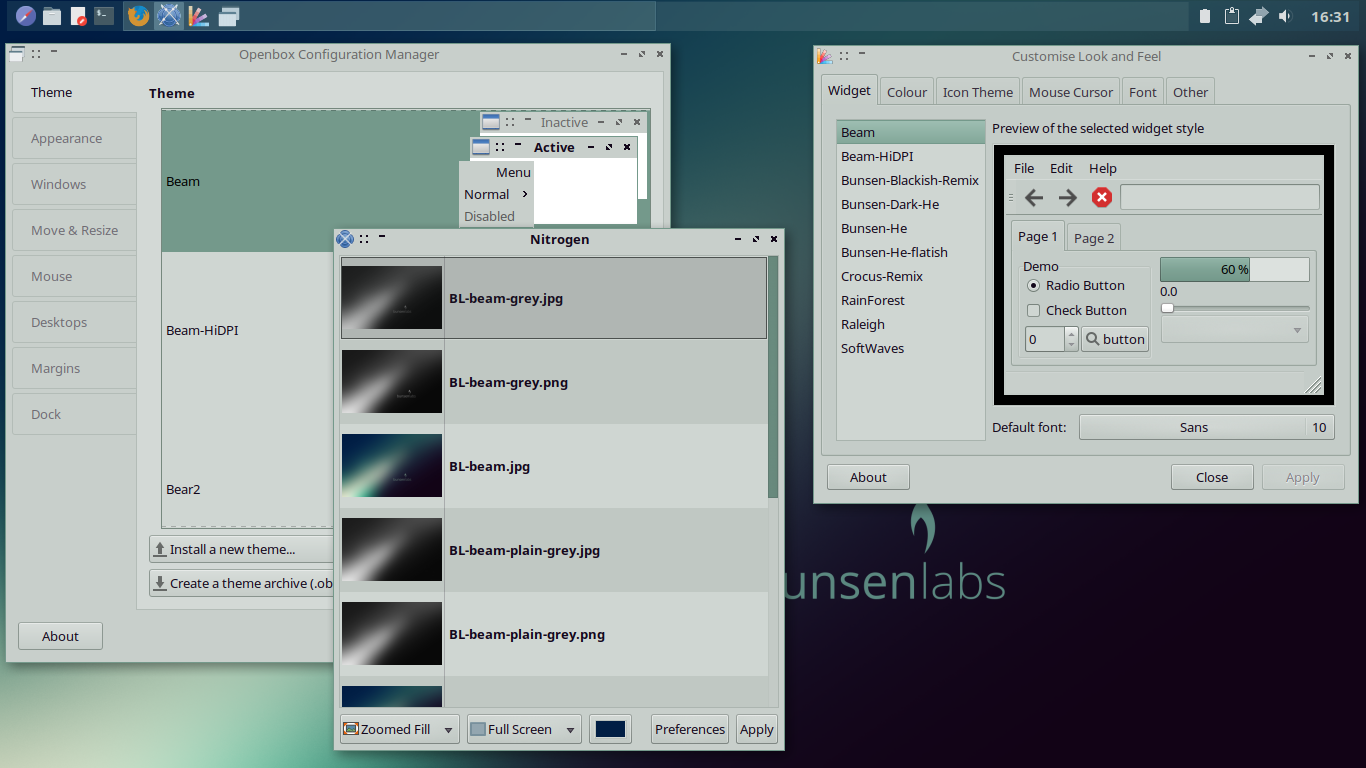The width and height of the screenshot is (1366, 768).
Task: Click the download icon beside Create theme archive
Action: [x=160, y=583]
